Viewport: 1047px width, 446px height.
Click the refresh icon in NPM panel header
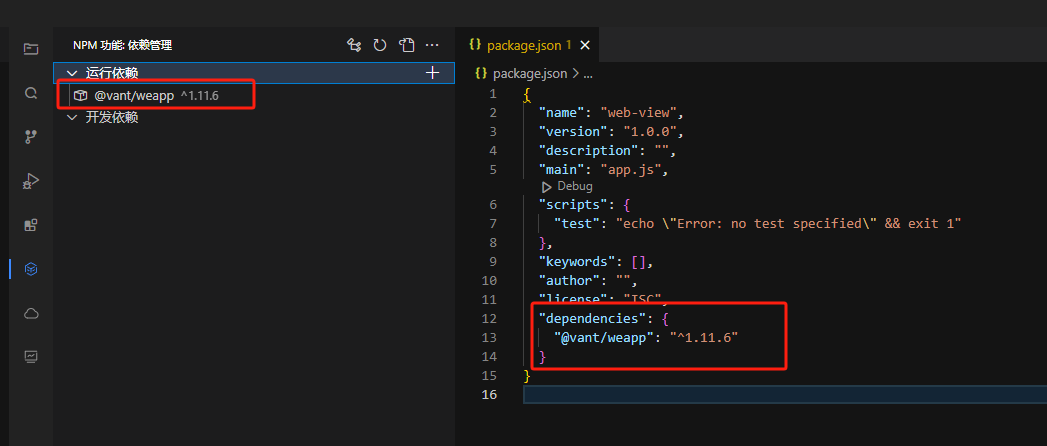tap(380, 45)
